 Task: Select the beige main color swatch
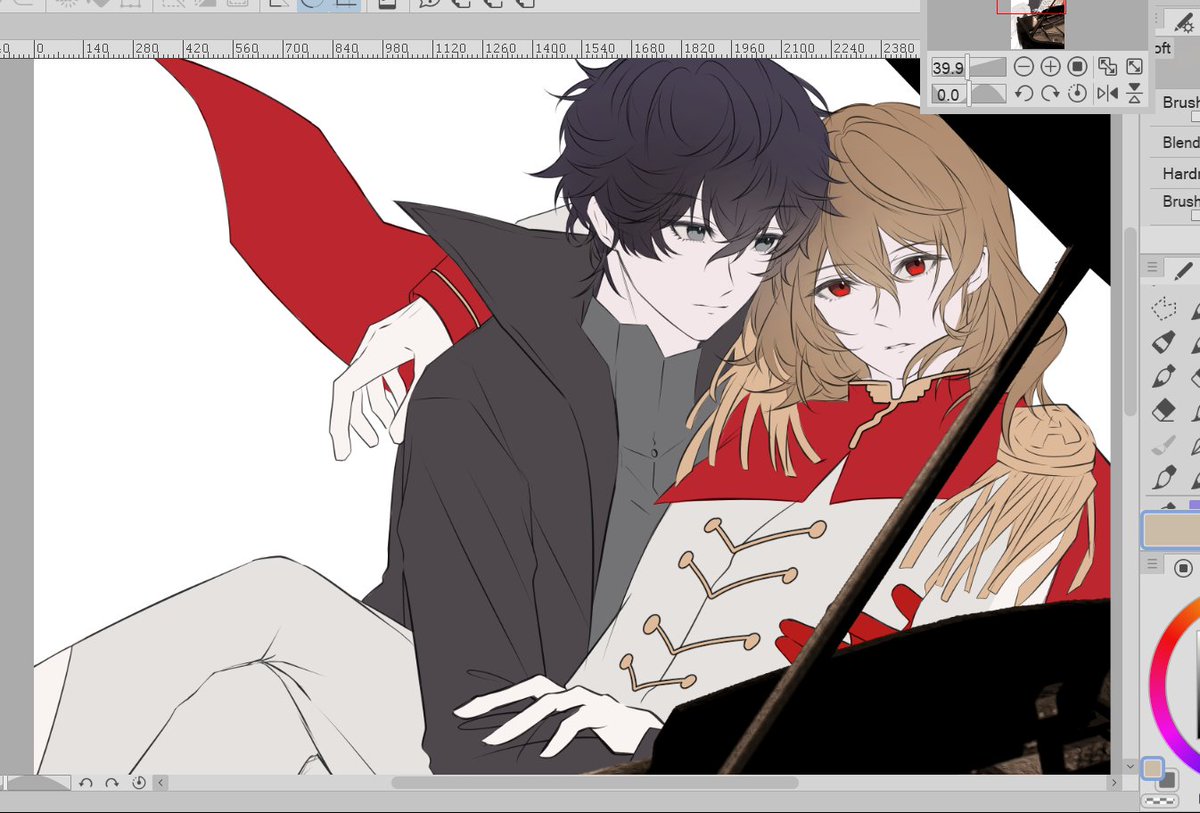pos(1153,768)
